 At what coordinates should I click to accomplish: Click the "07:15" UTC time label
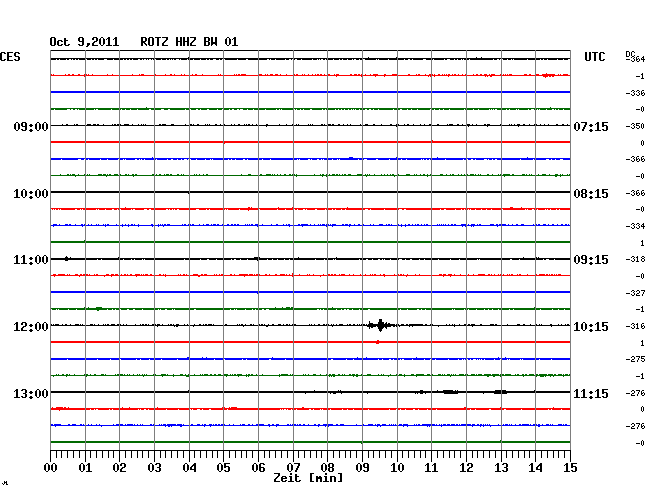tap(591, 126)
